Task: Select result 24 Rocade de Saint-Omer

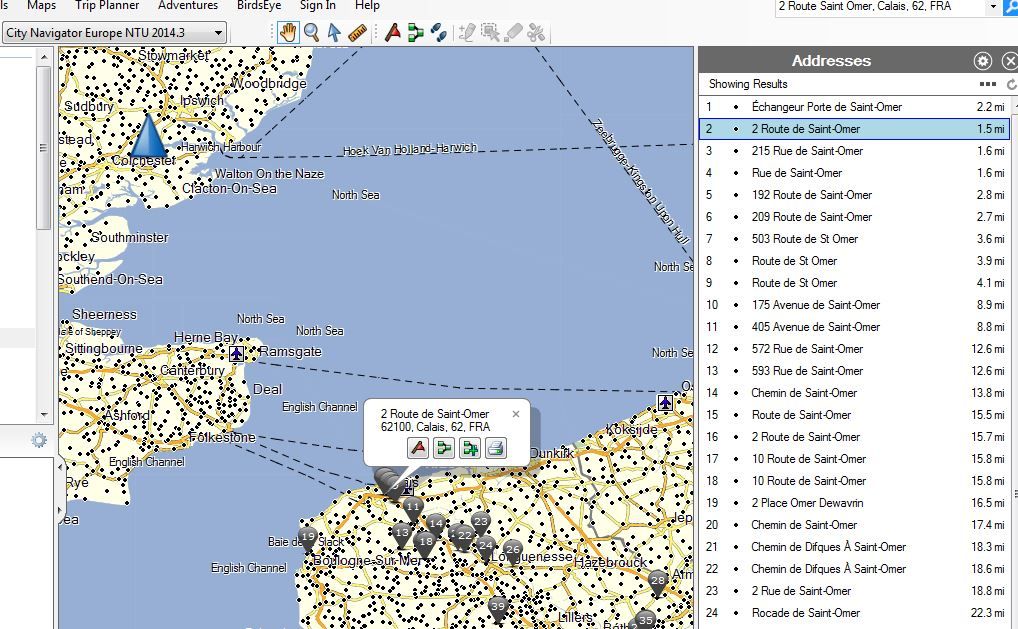Action: pyautogui.click(x=856, y=613)
